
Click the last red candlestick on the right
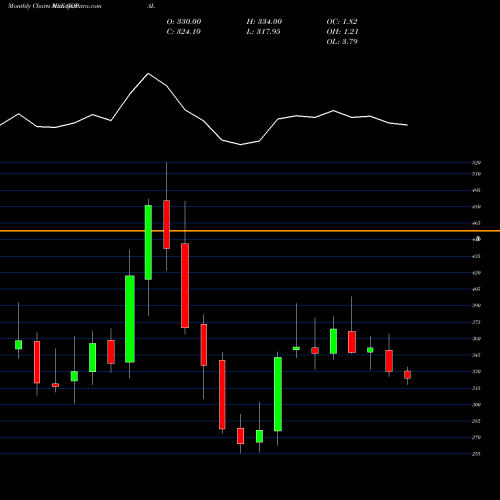(x=407, y=375)
